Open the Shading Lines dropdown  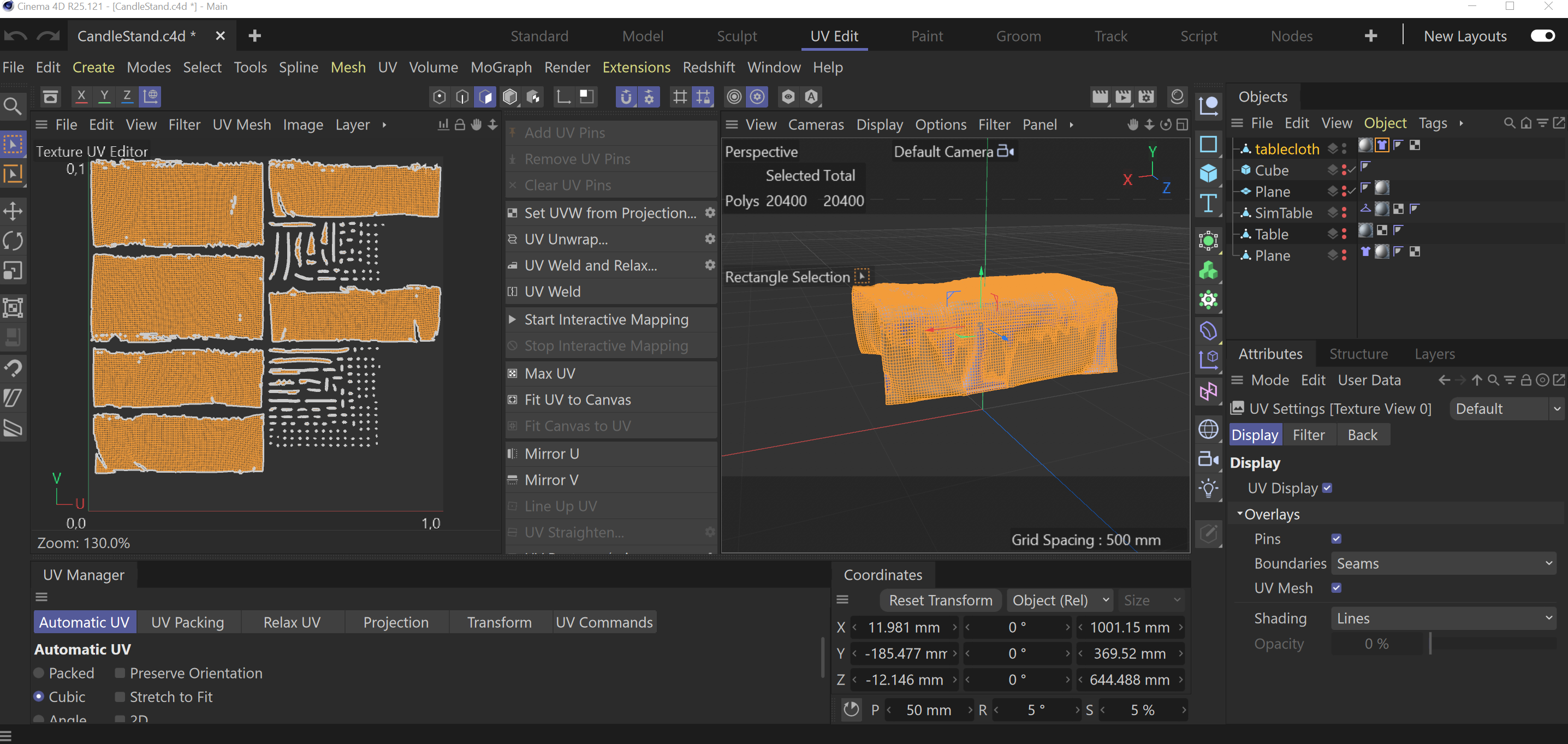click(x=1442, y=618)
